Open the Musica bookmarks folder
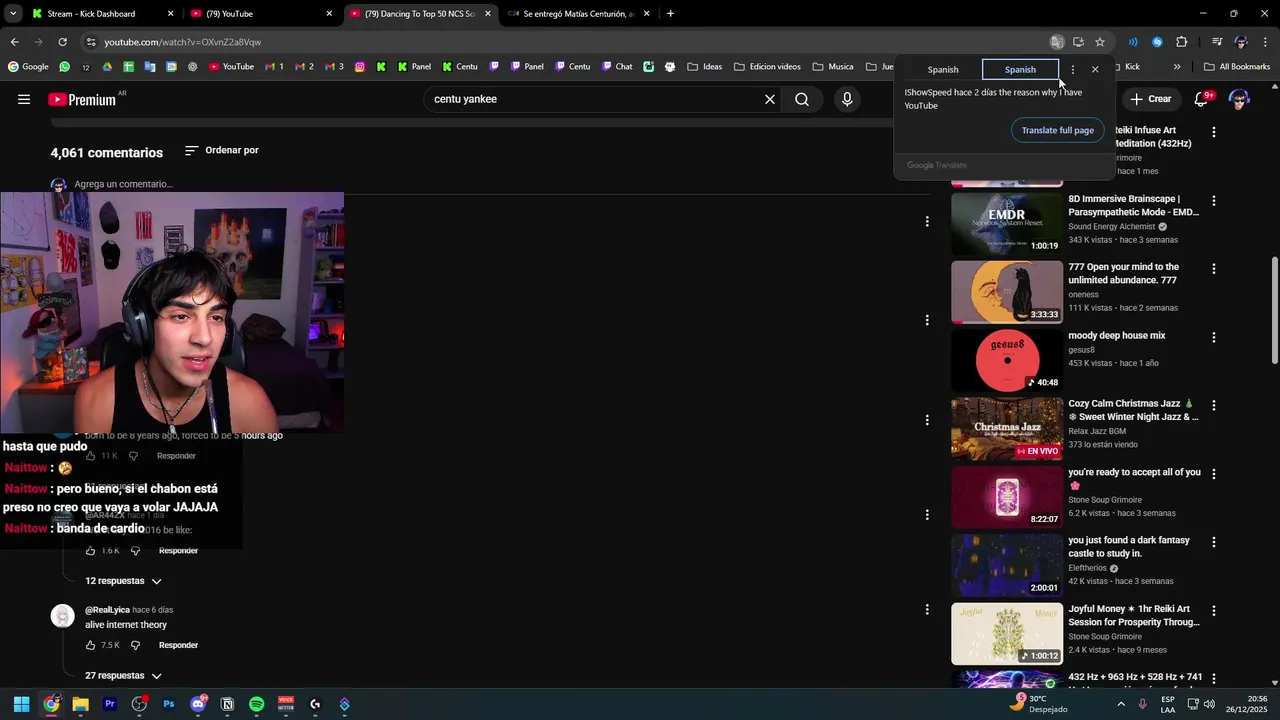The image size is (1280, 720). pos(833,67)
